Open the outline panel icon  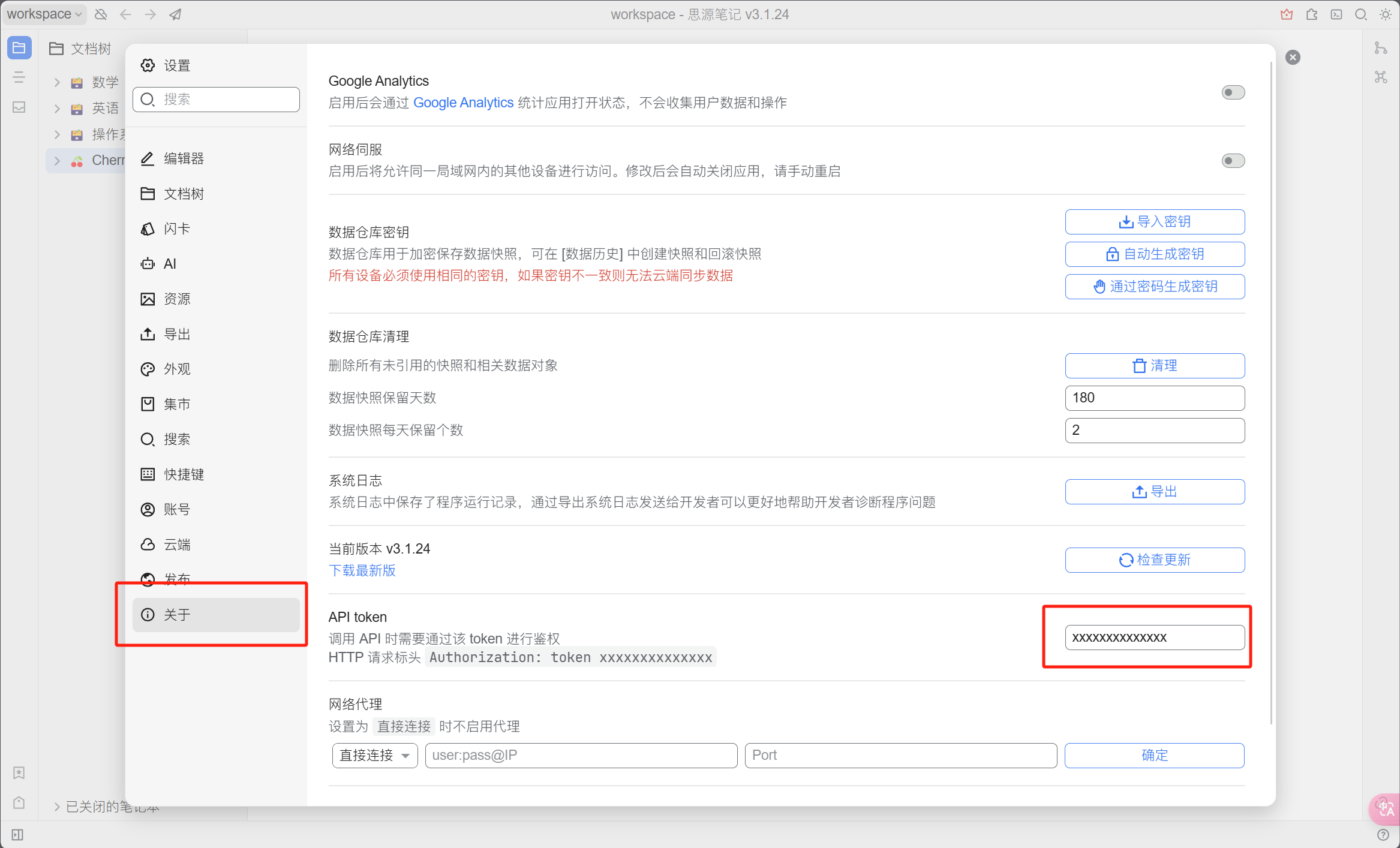[19, 77]
